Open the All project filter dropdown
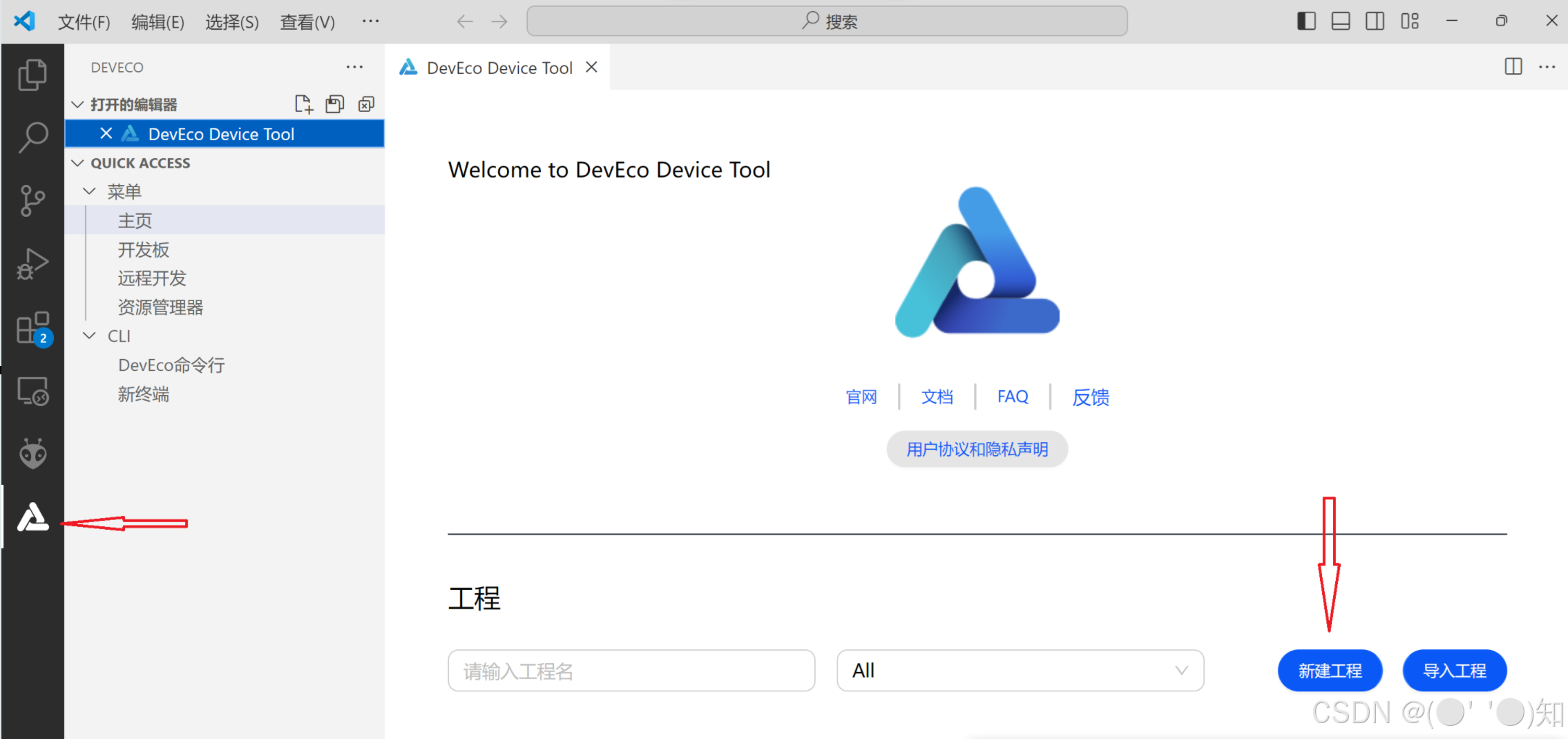The height and width of the screenshot is (739, 1568). [x=1020, y=671]
